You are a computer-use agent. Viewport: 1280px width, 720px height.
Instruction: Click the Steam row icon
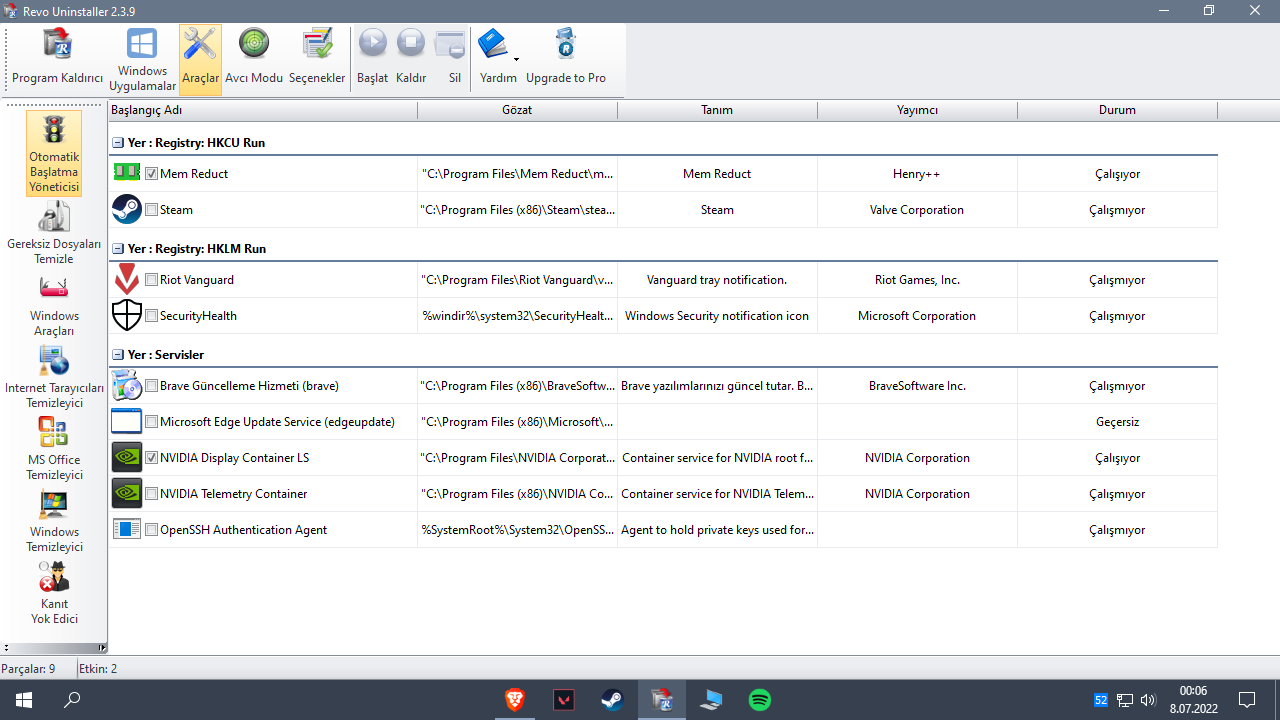[127, 209]
